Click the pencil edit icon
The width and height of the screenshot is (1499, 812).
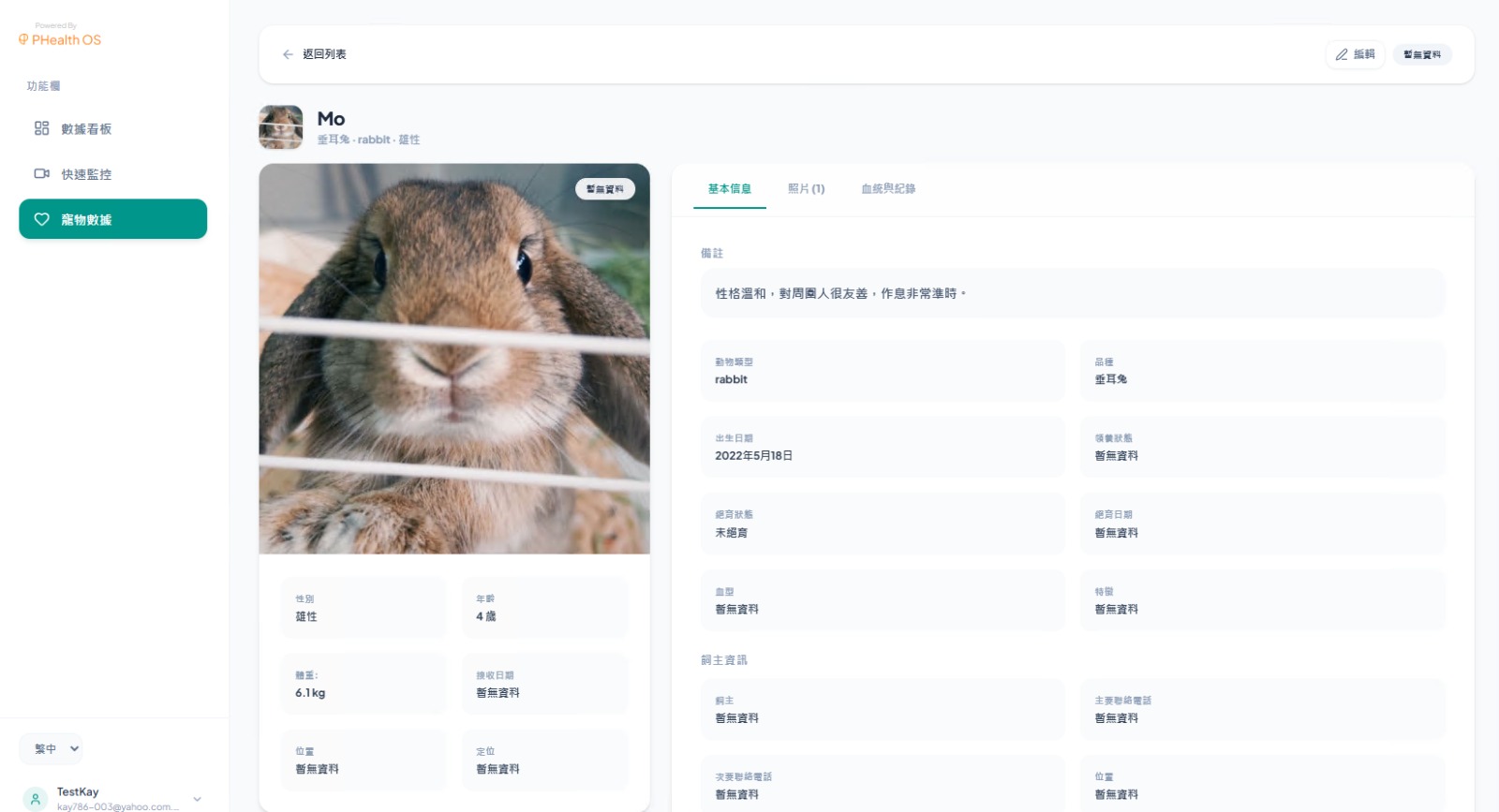tap(1342, 54)
